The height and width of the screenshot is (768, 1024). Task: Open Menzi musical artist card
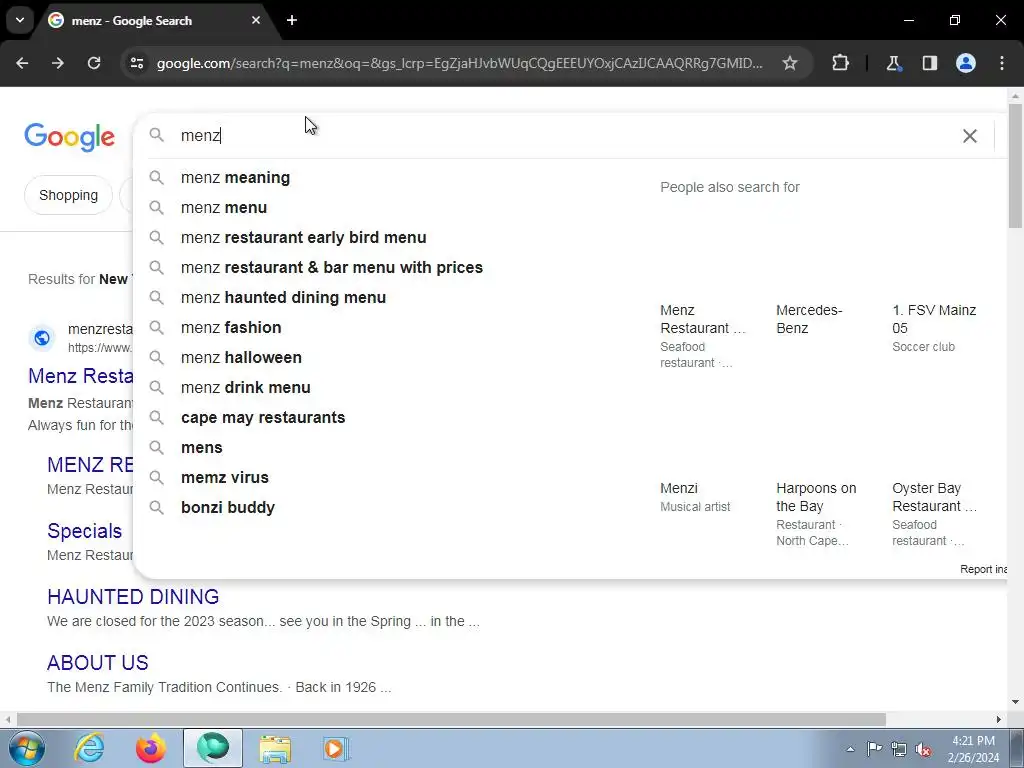pyautogui.click(x=695, y=497)
